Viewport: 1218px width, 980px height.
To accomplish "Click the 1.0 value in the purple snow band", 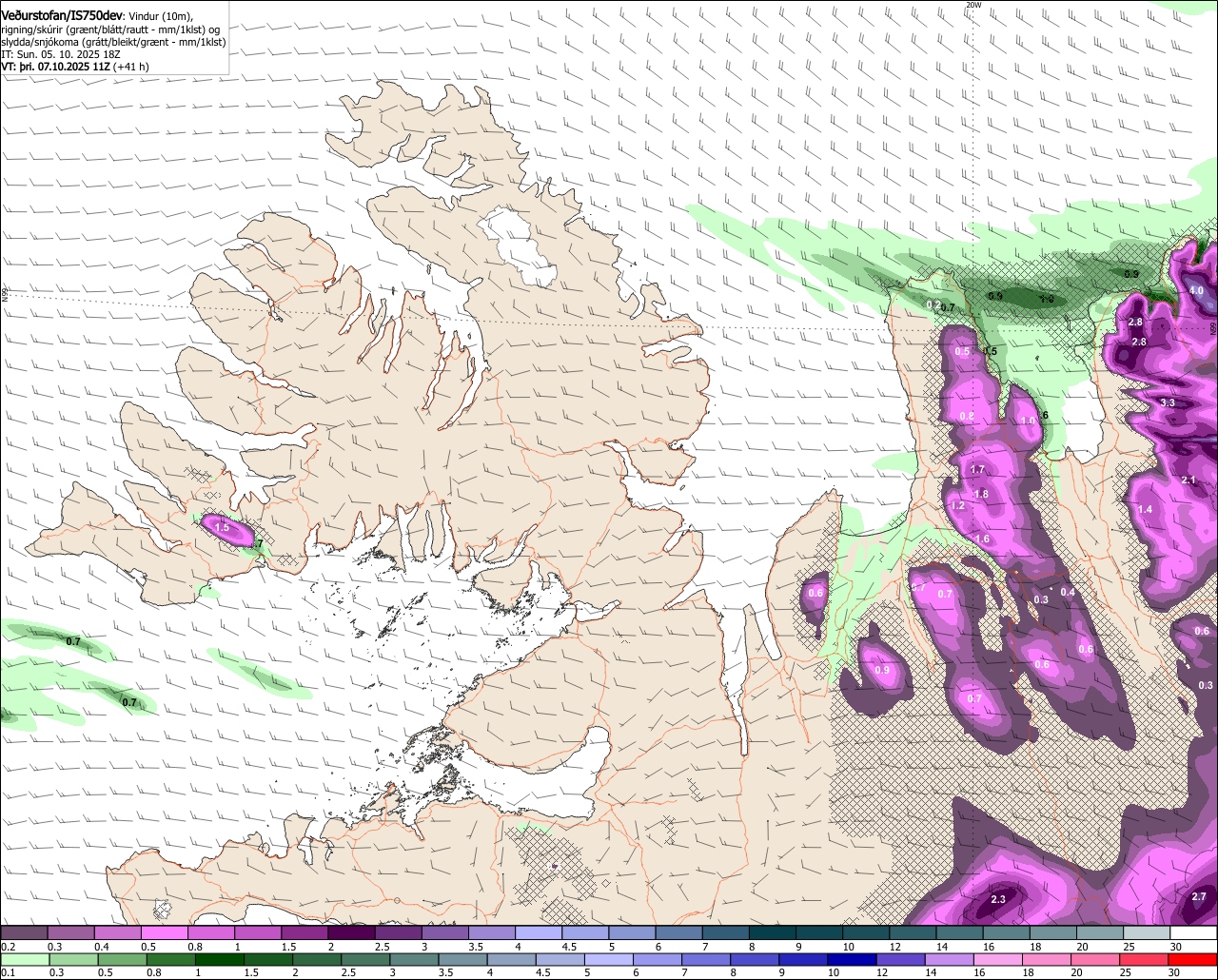I will coord(1028,421).
